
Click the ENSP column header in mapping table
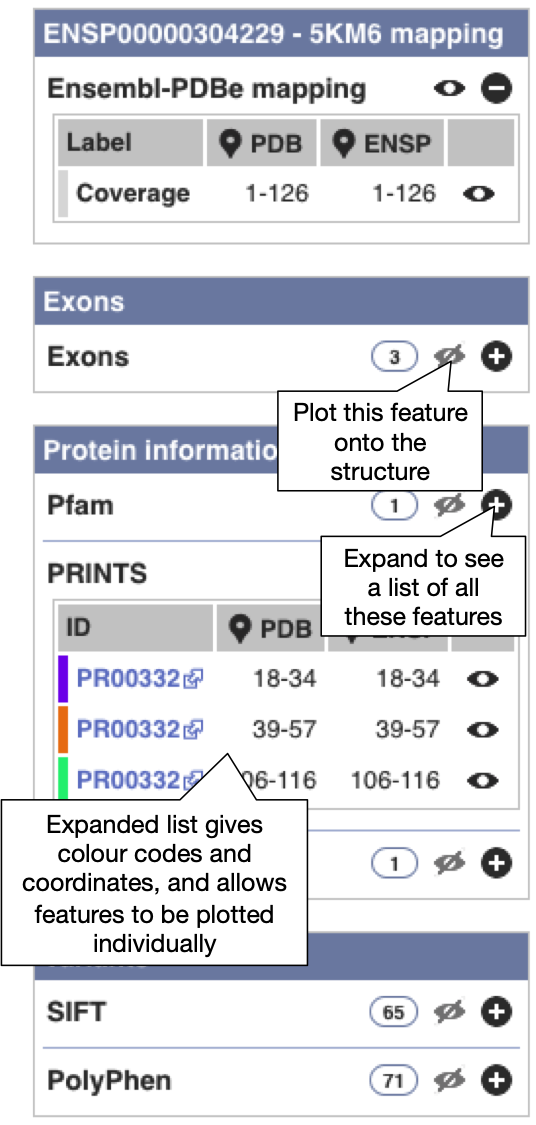(x=382, y=143)
